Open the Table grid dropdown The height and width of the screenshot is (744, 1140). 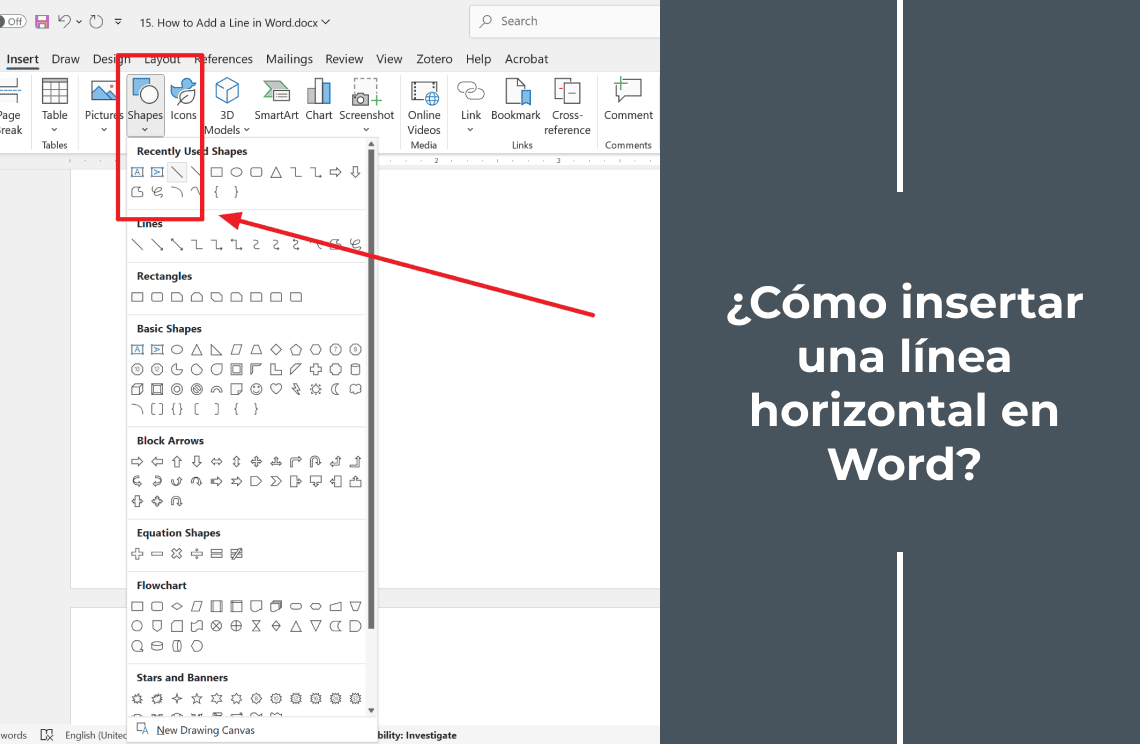pyautogui.click(x=55, y=105)
